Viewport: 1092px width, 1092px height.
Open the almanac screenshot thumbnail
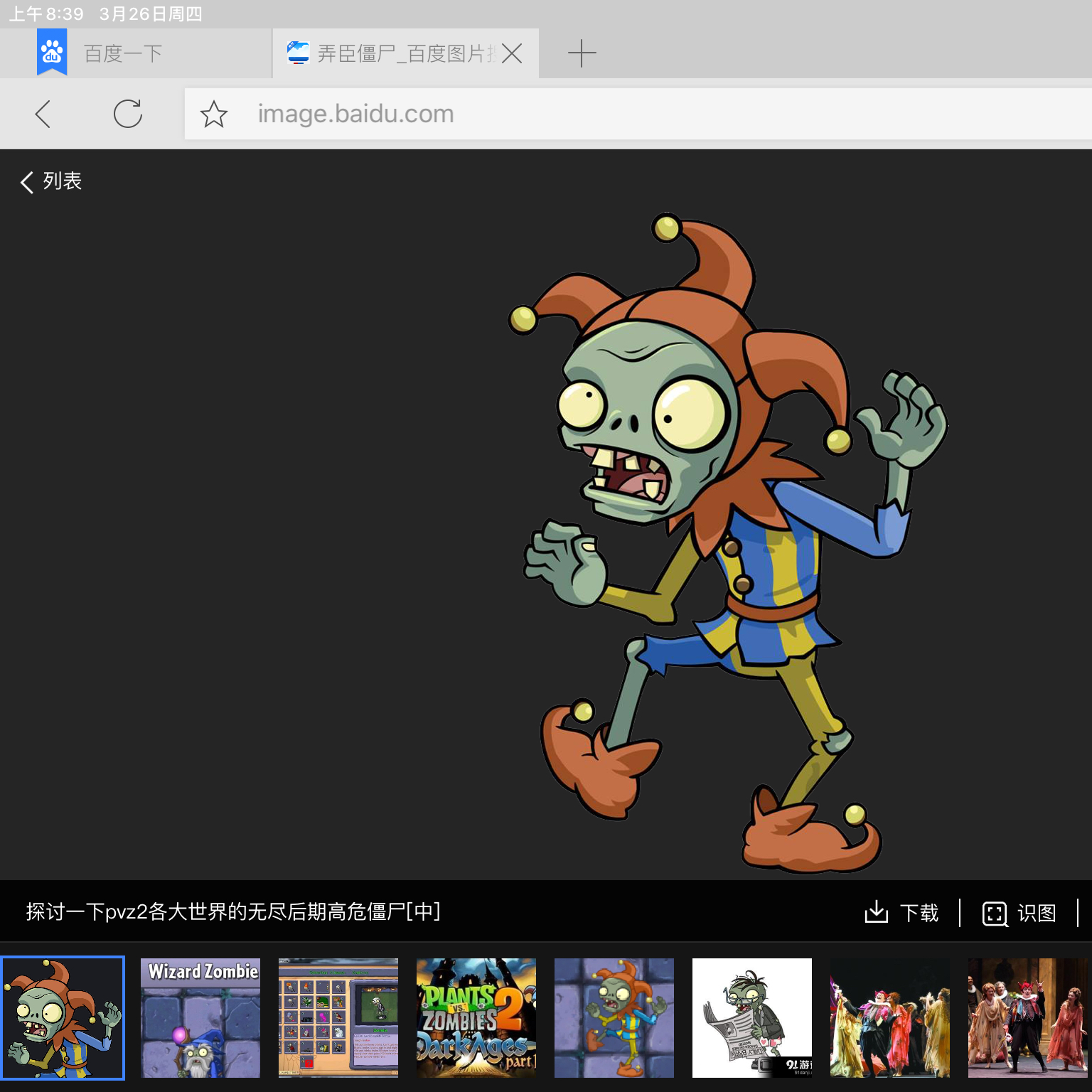338,1018
